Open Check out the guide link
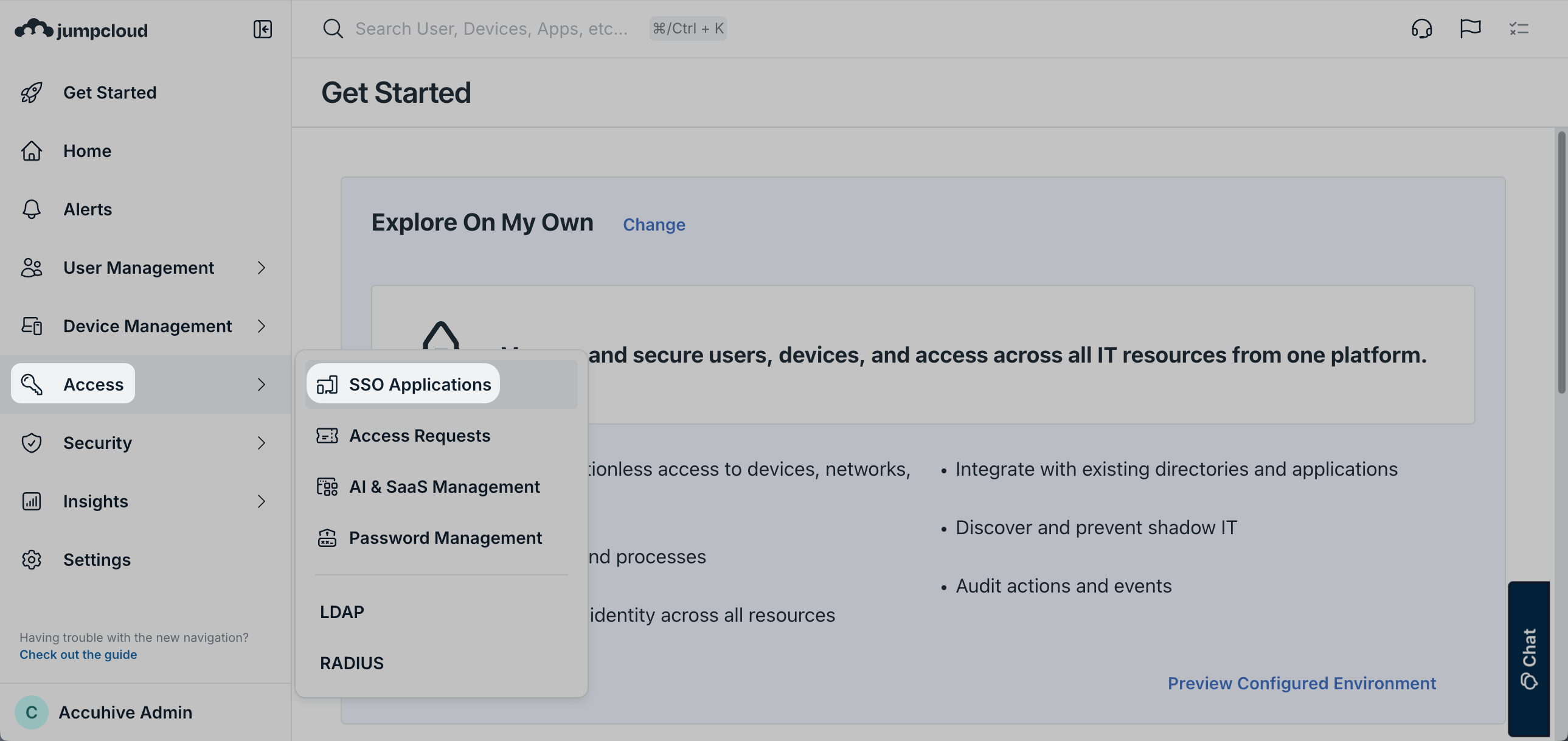The height and width of the screenshot is (741, 1568). 78,655
